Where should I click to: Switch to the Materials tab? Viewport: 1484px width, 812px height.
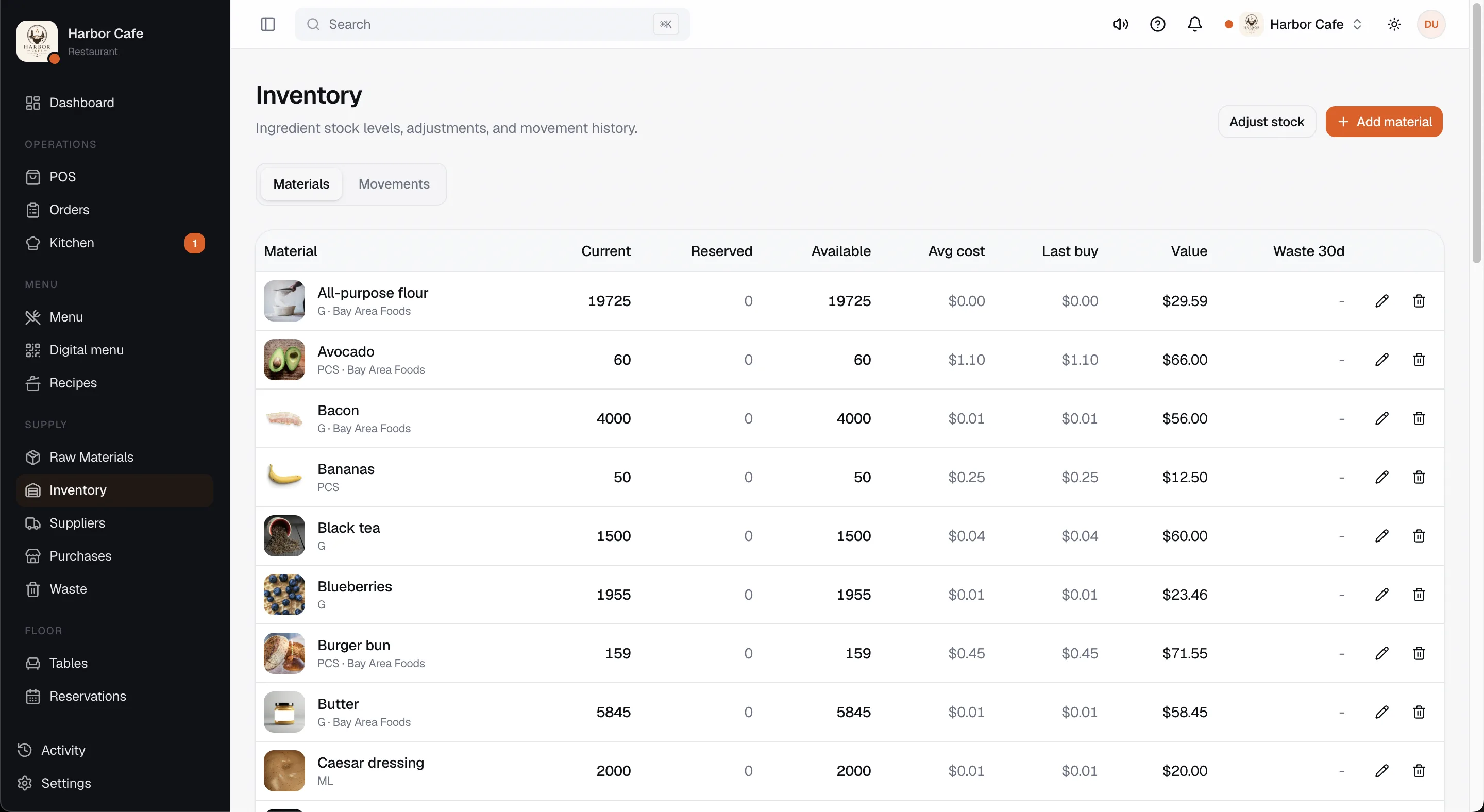(301, 184)
